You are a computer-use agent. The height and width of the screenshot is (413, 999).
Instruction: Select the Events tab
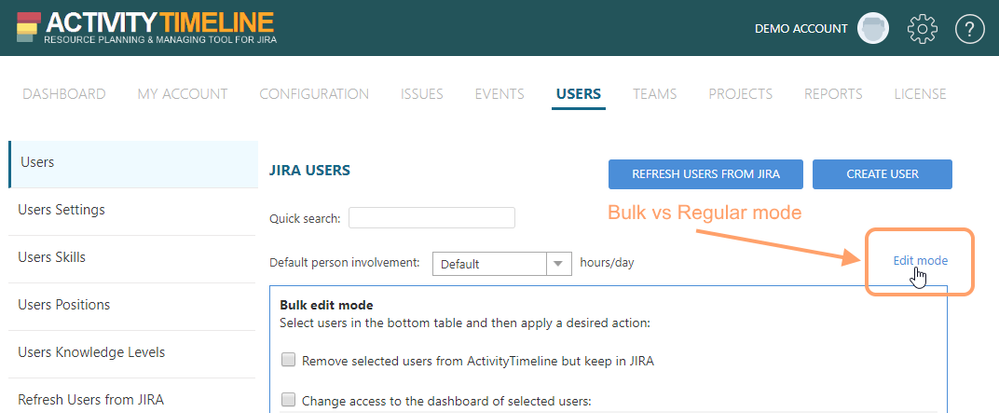pos(500,94)
